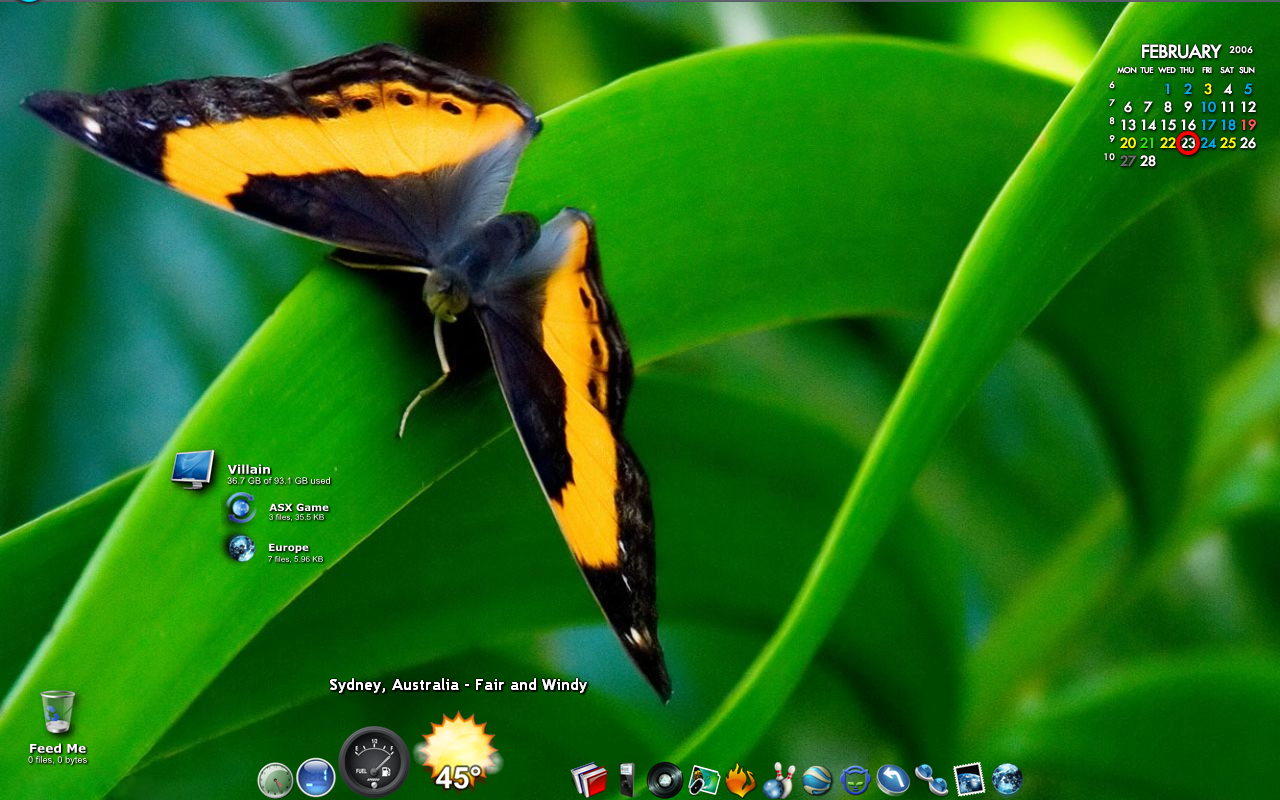Open the fuel gauge widget
Screen dimensions: 1280x800
pyautogui.click(x=374, y=761)
